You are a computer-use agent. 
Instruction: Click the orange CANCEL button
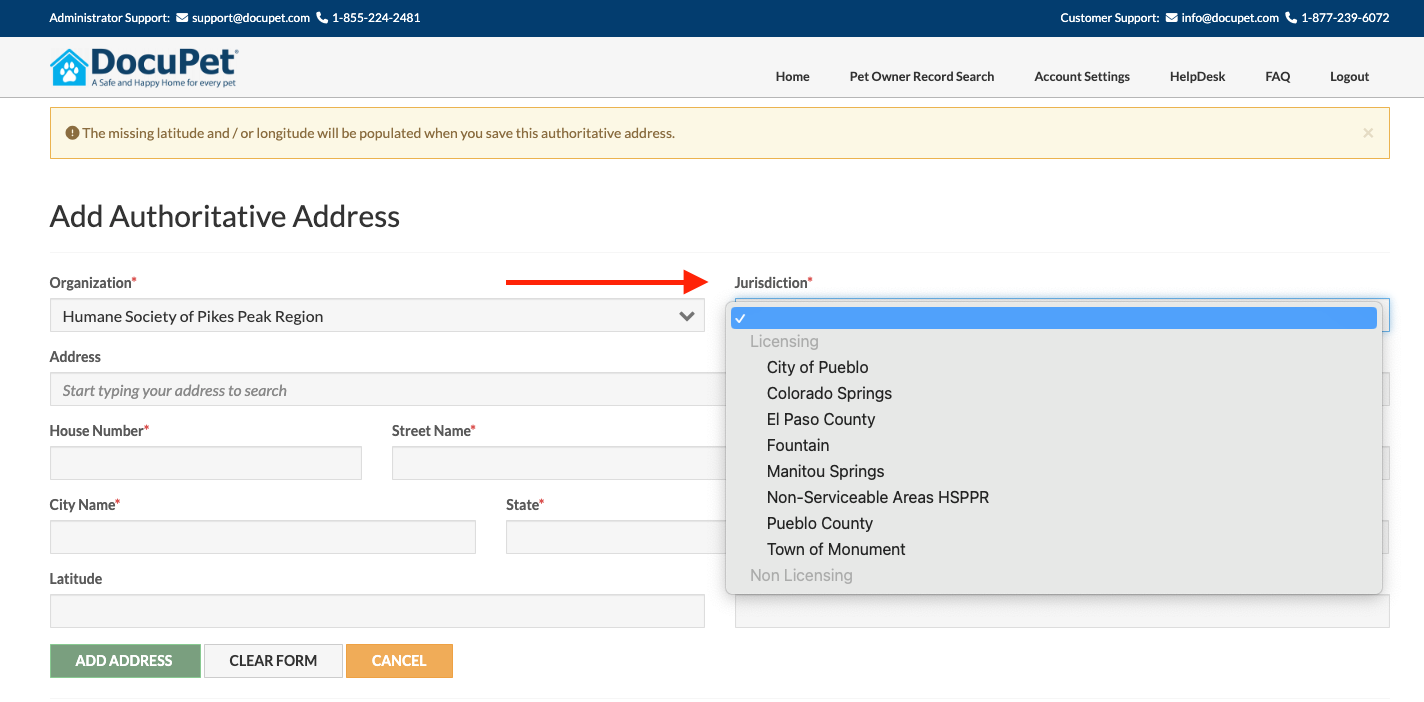coord(399,661)
